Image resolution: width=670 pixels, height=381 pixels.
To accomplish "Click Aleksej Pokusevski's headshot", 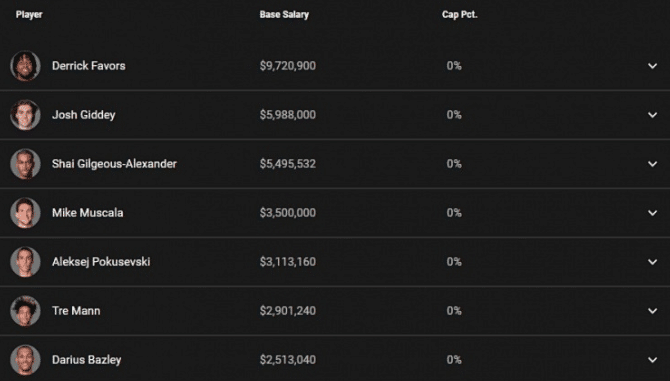I will pyautogui.click(x=25, y=262).
